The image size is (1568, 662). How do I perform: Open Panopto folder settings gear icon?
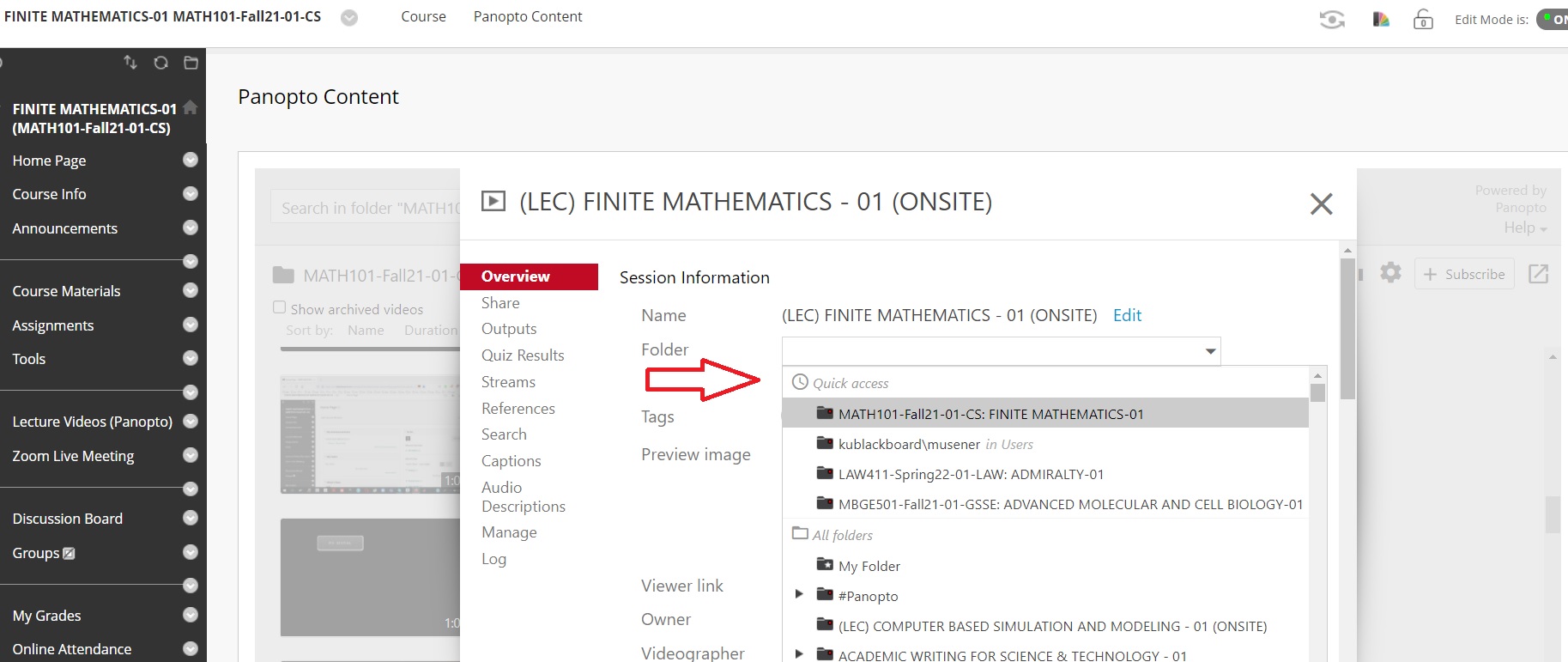[x=1390, y=273]
